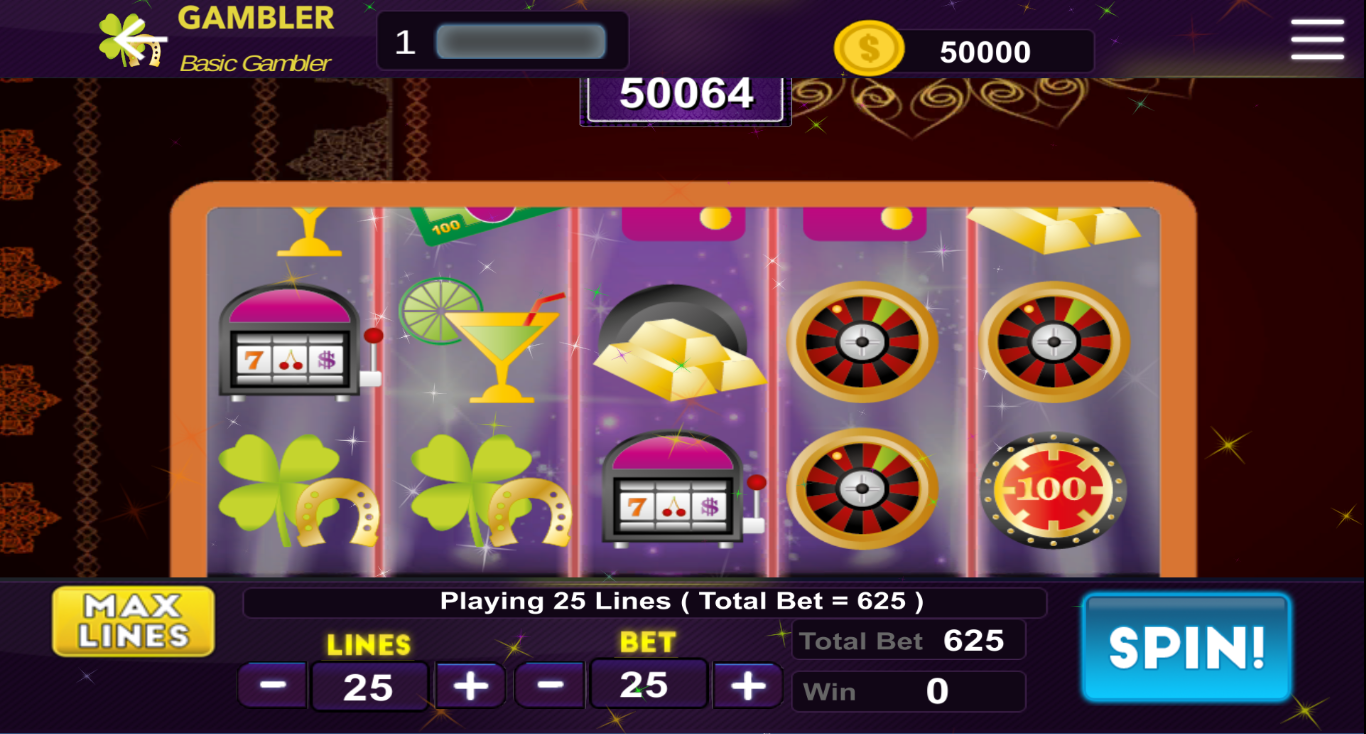Tap the back arrow icon
1366x734 pixels.
coord(139,41)
